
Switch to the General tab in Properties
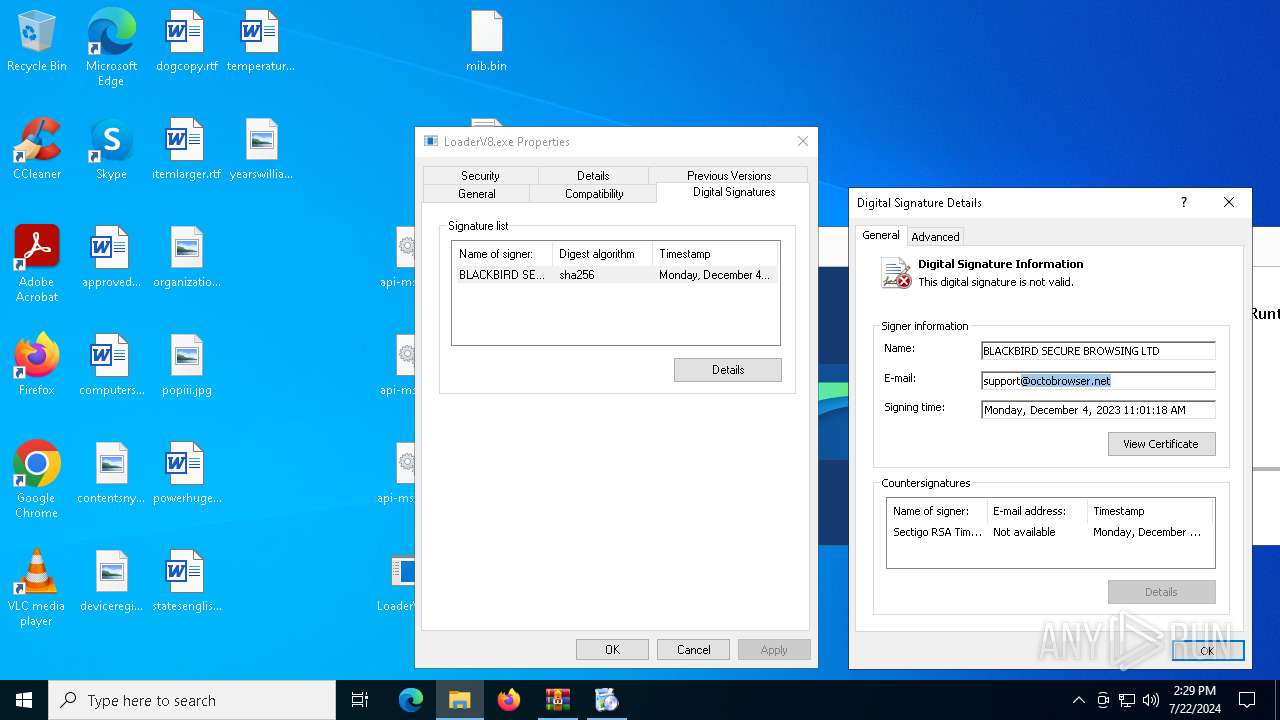[477, 194]
